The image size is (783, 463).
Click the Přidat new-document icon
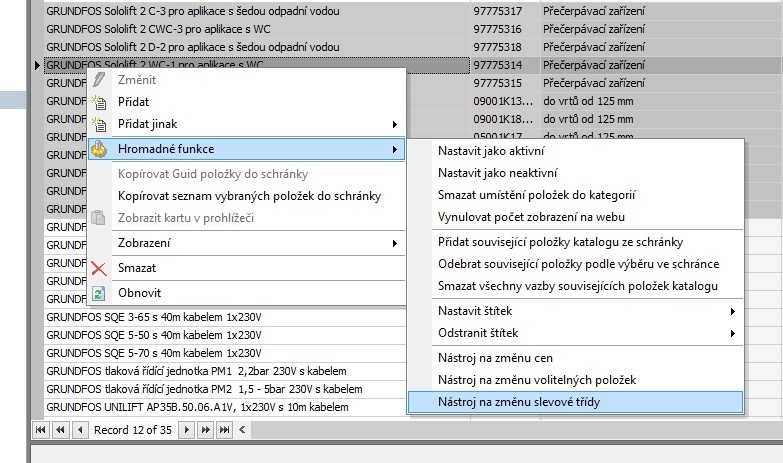[x=99, y=102]
